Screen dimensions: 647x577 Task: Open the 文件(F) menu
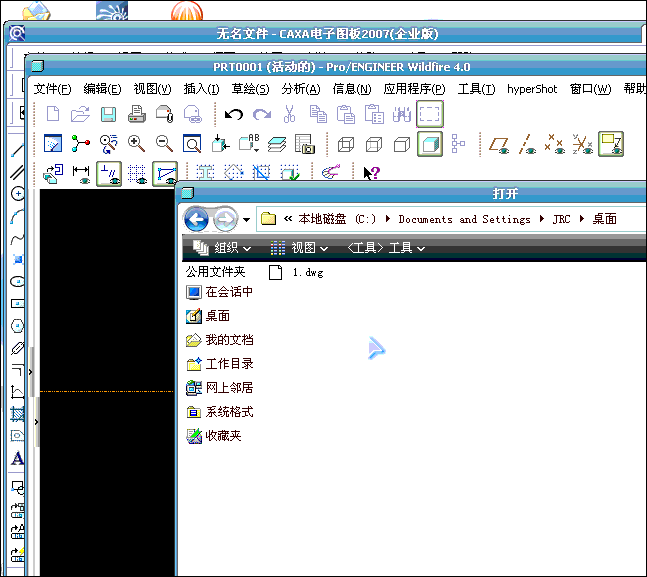pyautogui.click(x=52, y=89)
